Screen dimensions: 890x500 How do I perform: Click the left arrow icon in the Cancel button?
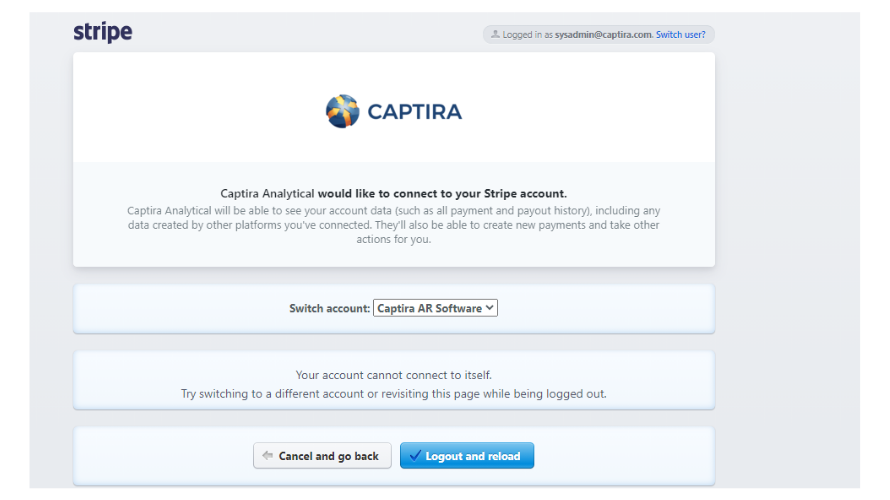267,456
